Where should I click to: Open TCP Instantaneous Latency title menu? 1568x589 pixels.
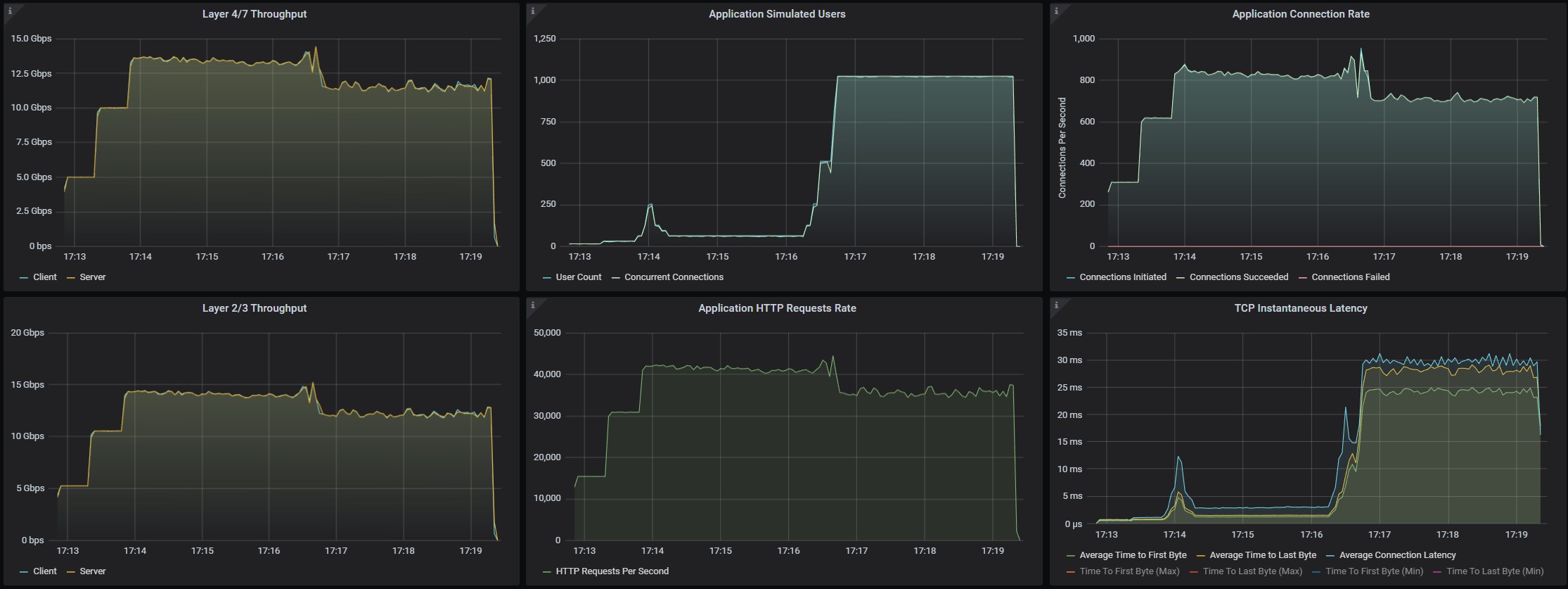(1301, 308)
